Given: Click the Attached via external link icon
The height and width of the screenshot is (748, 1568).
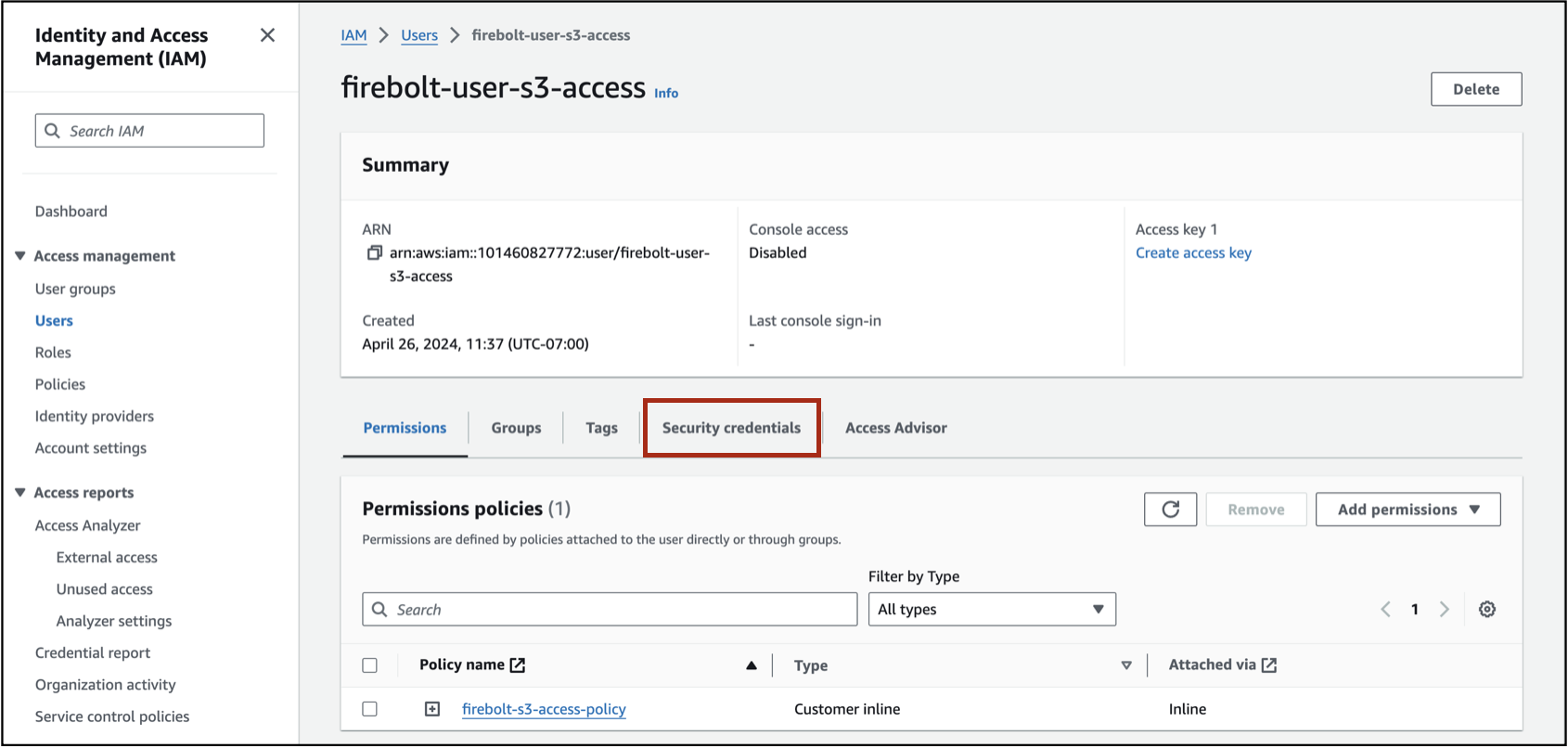Looking at the screenshot, I should pyautogui.click(x=1269, y=665).
